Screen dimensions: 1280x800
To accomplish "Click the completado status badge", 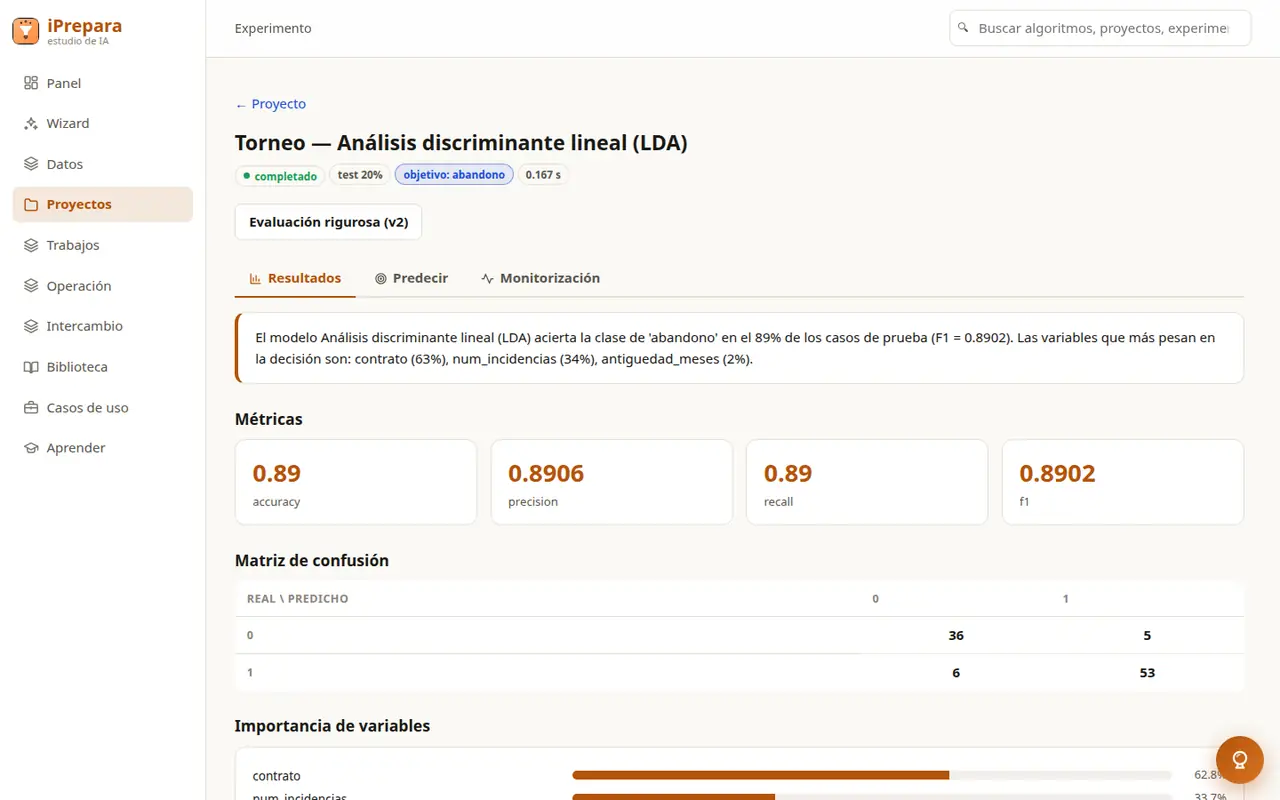I will coord(280,176).
